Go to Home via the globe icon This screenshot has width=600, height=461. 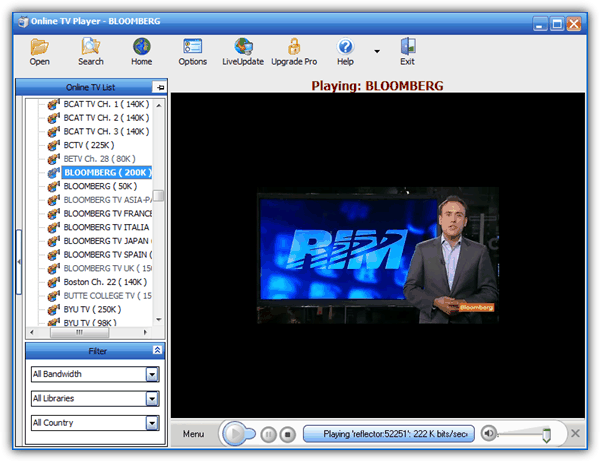coord(142,52)
